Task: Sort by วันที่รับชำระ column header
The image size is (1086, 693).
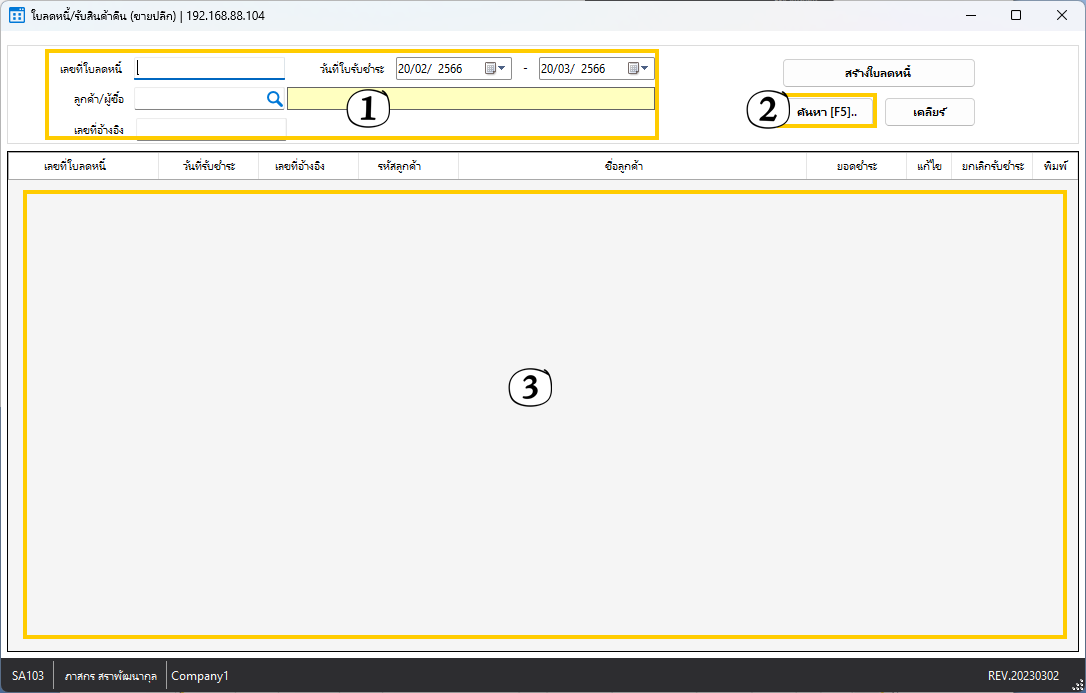Action: click(x=209, y=166)
